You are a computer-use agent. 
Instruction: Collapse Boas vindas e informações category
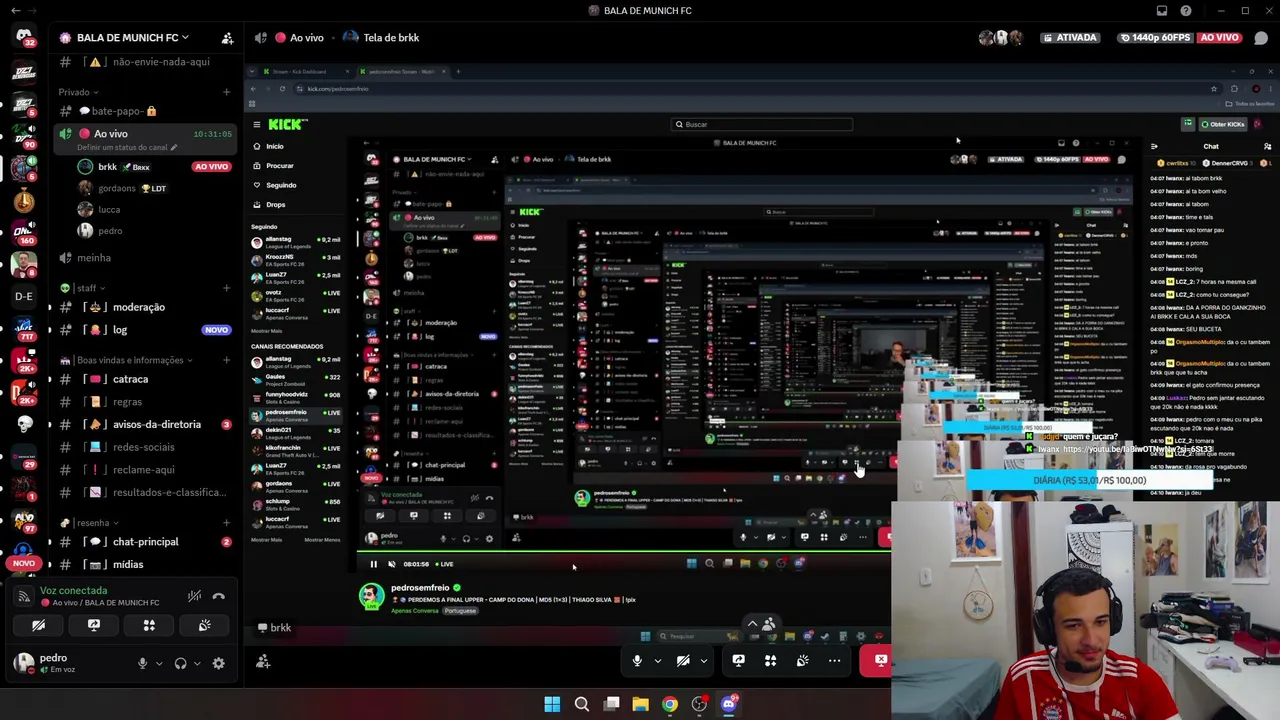click(127, 360)
